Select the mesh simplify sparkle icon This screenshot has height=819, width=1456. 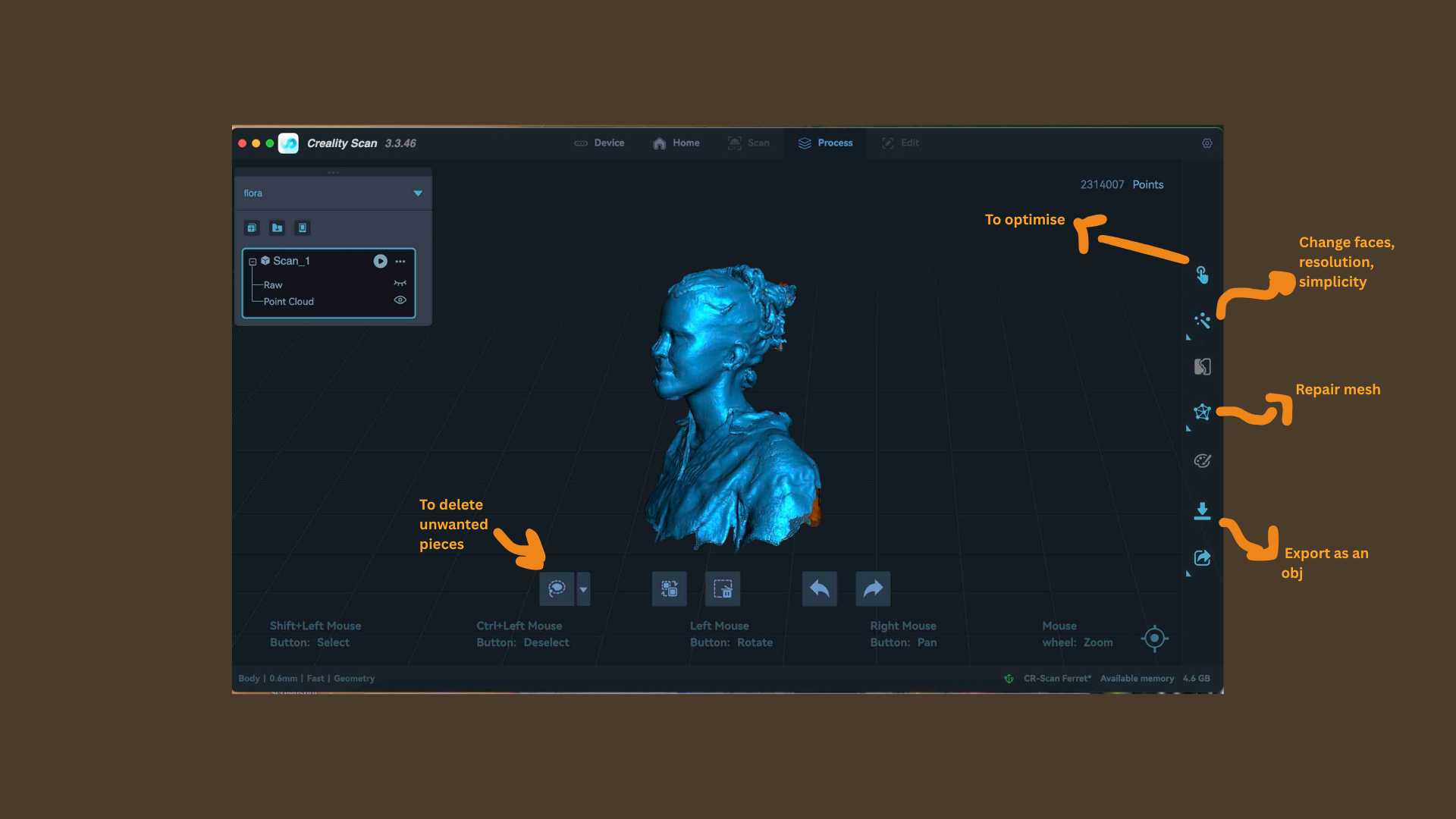point(1202,321)
